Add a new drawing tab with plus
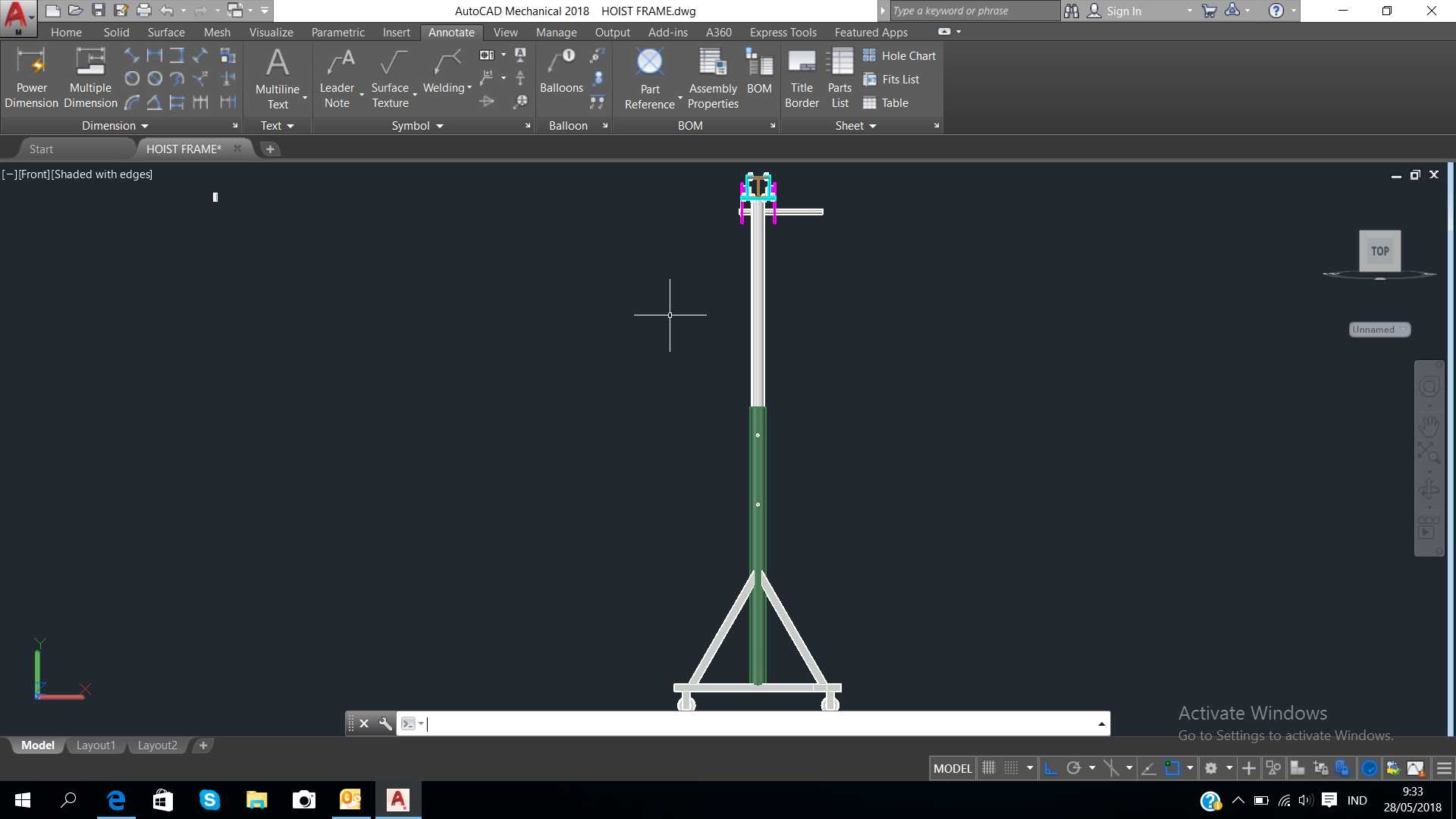1456x819 pixels. coord(270,149)
